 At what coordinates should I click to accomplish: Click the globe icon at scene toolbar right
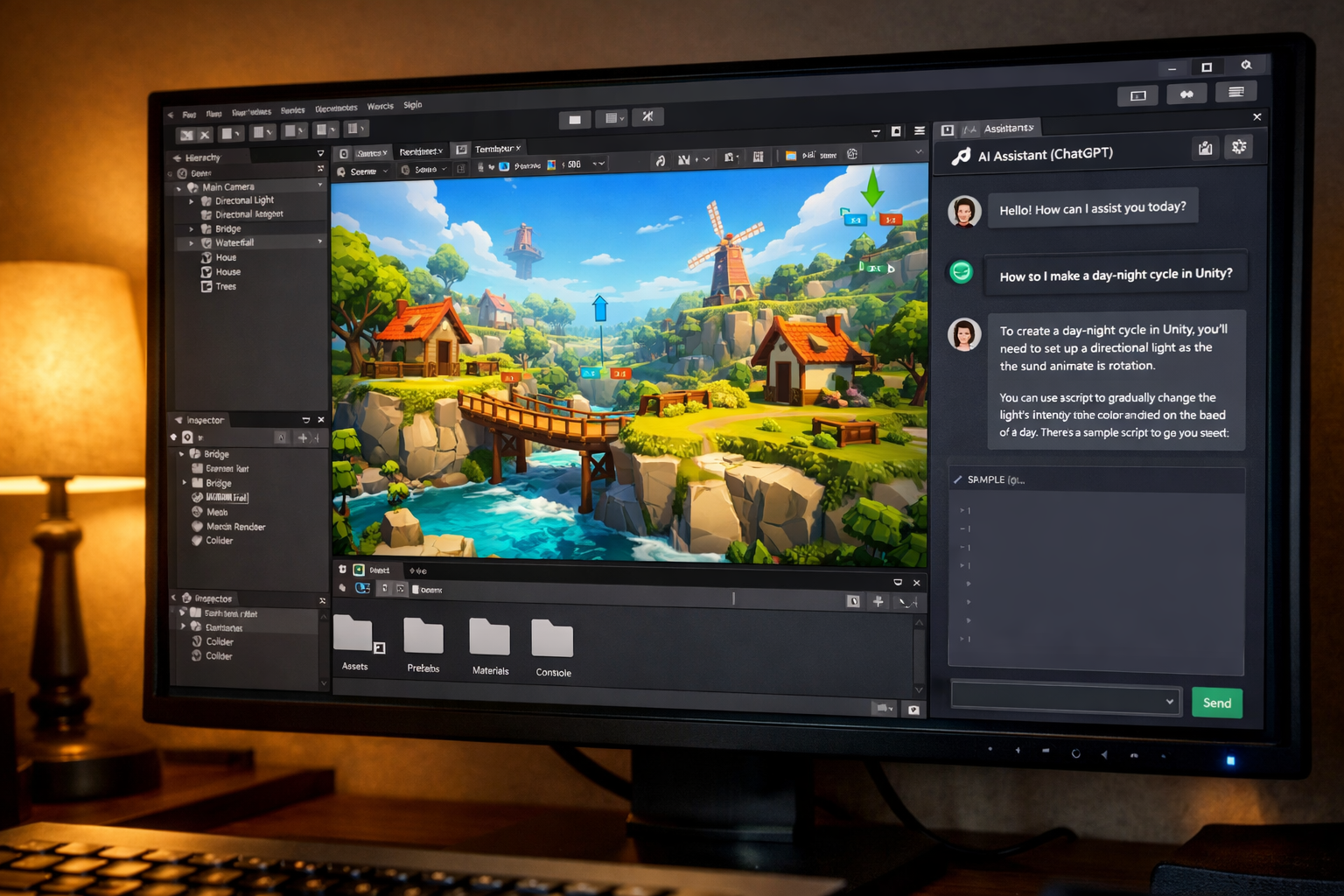click(x=852, y=154)
